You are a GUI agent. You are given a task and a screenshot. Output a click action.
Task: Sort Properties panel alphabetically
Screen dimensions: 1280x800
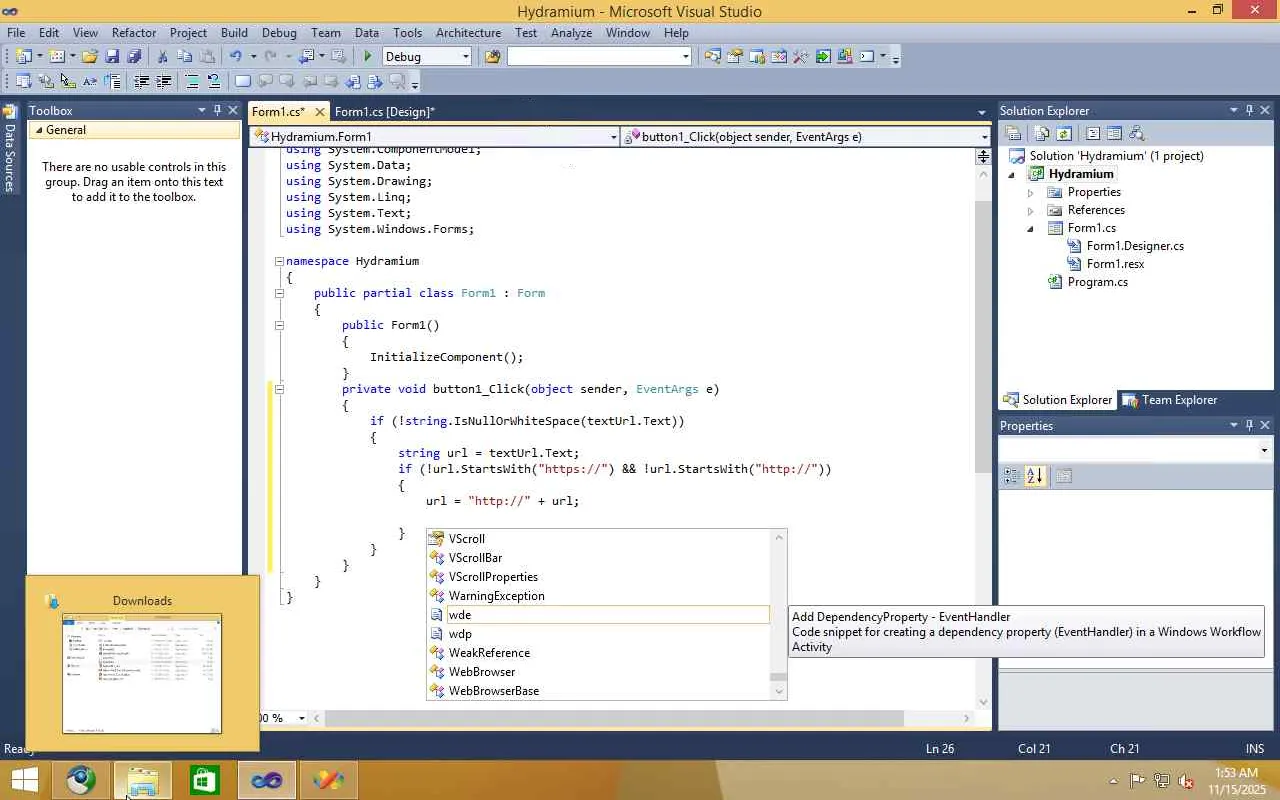coord(1035,477)
